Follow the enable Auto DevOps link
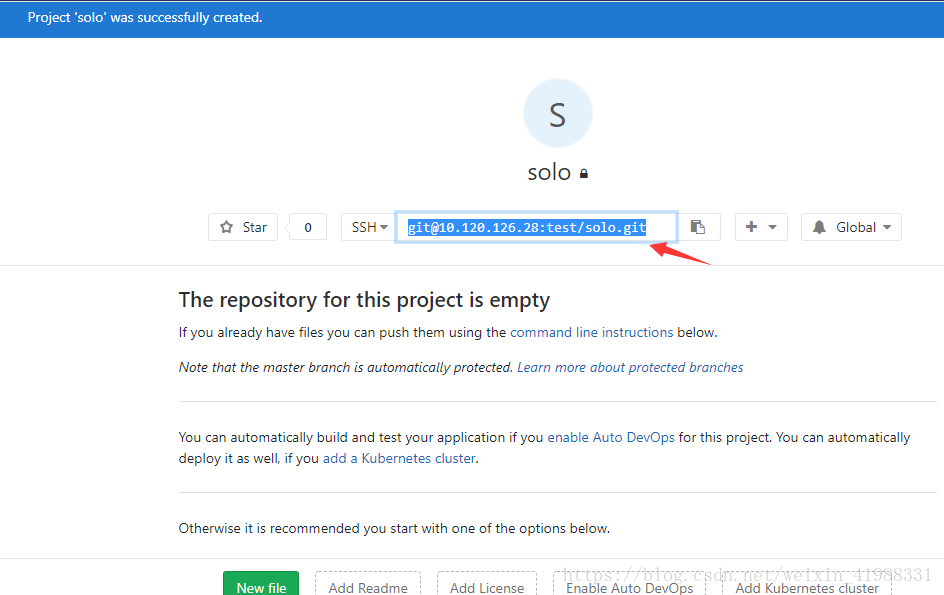 (x=610, y=437)
